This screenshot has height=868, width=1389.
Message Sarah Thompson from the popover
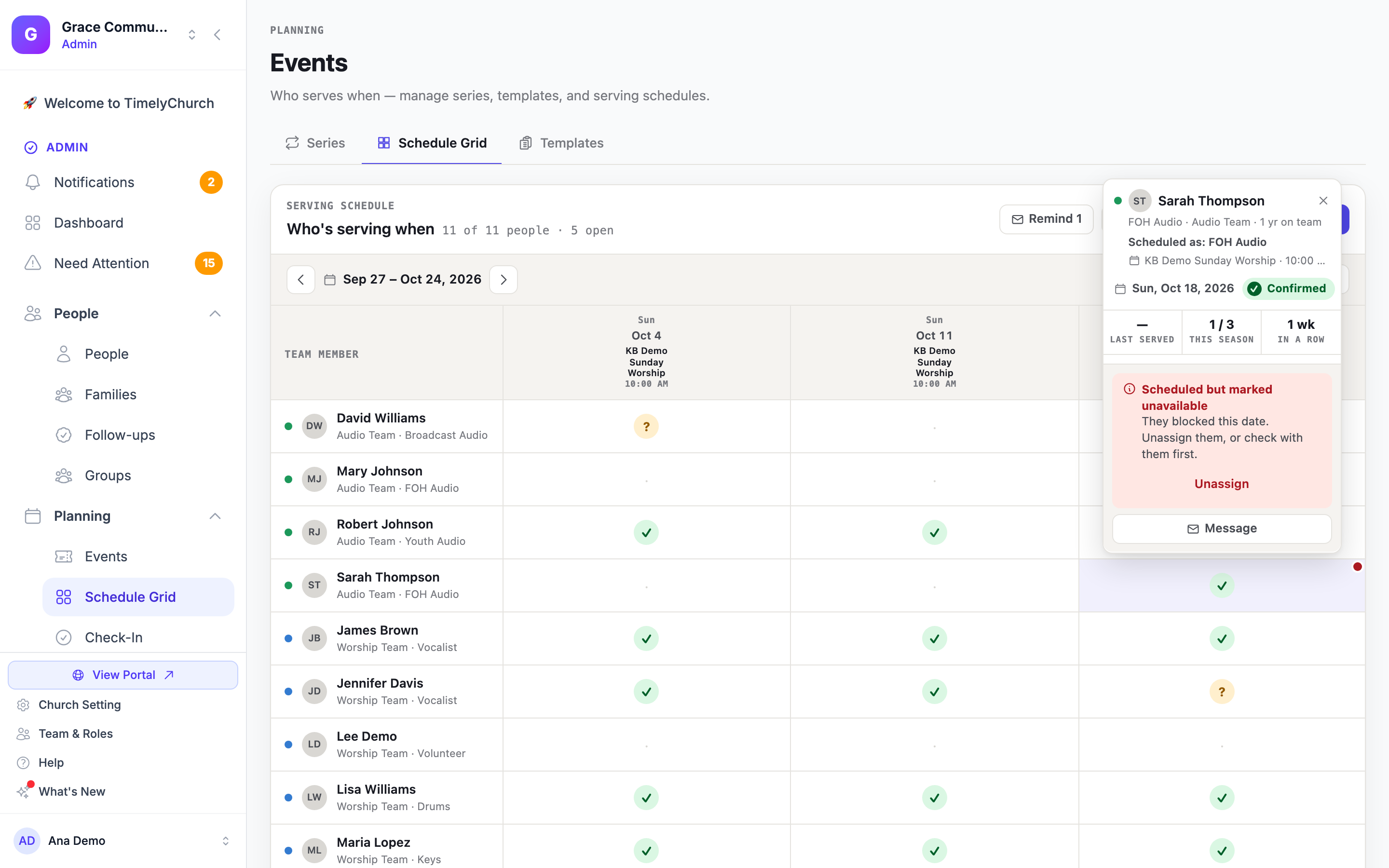(1221, 528)
